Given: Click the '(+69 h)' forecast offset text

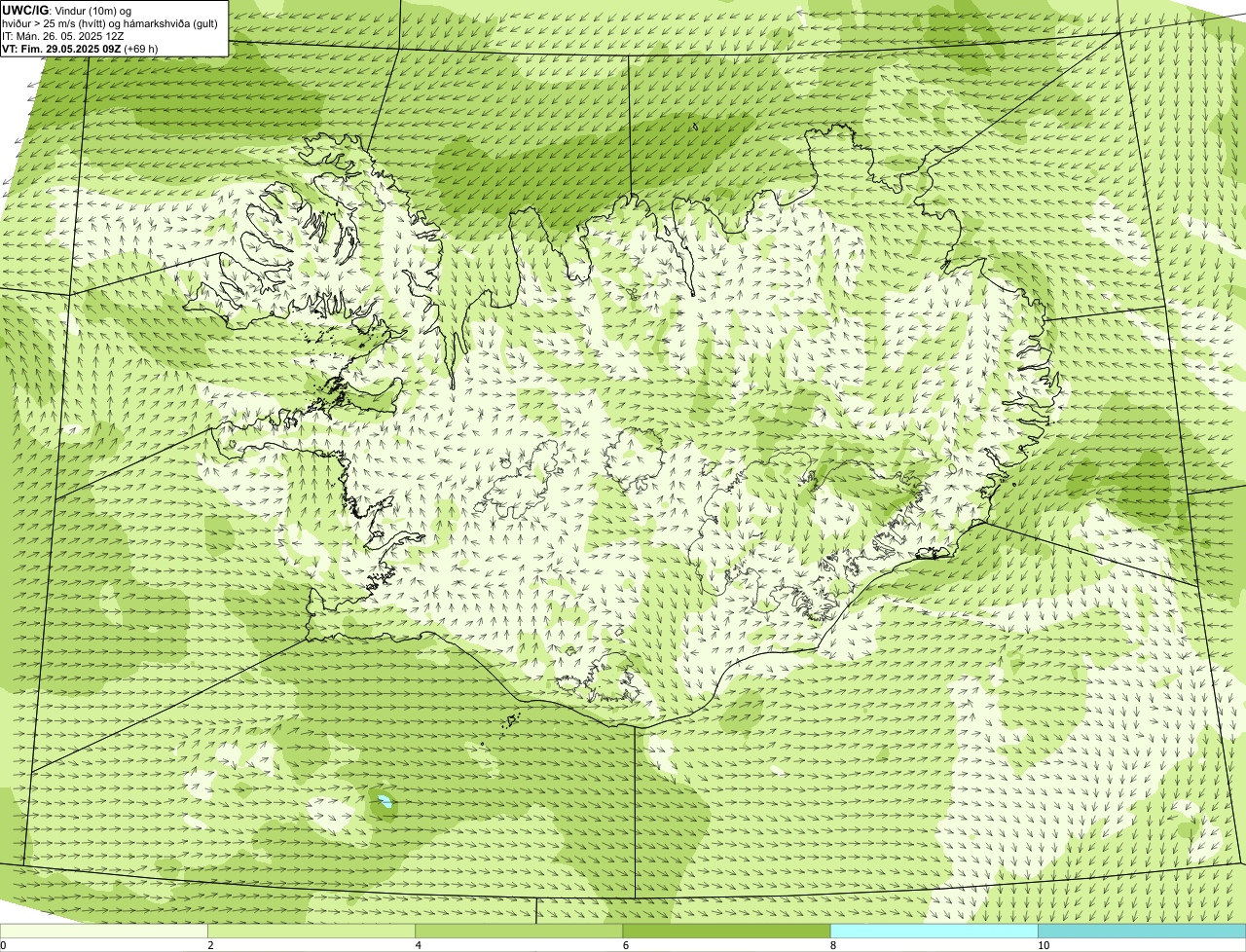Looking at the screenshot, I should pyautogui.click(x=141, y=49).
